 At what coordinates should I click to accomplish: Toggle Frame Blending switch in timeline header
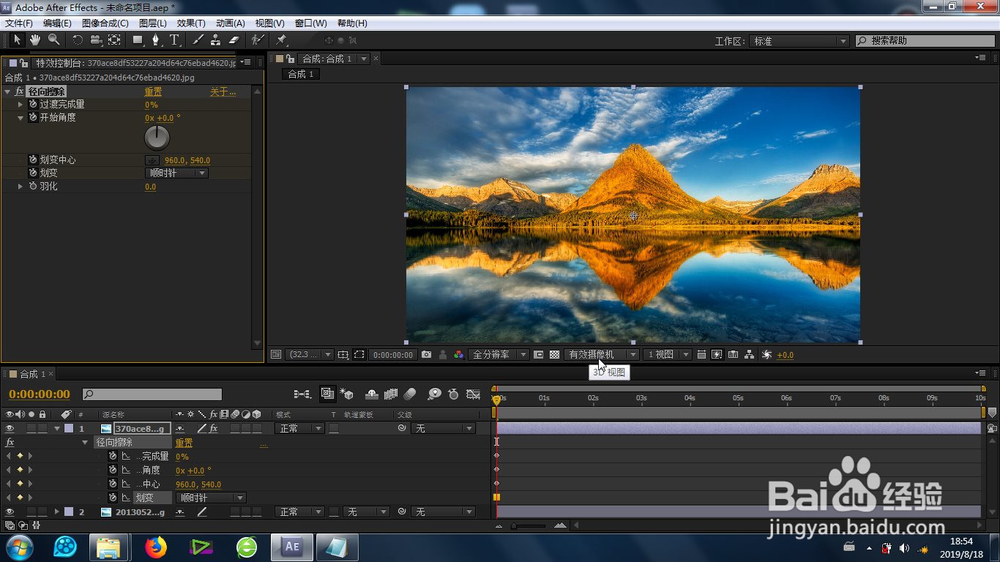point(391,394)
